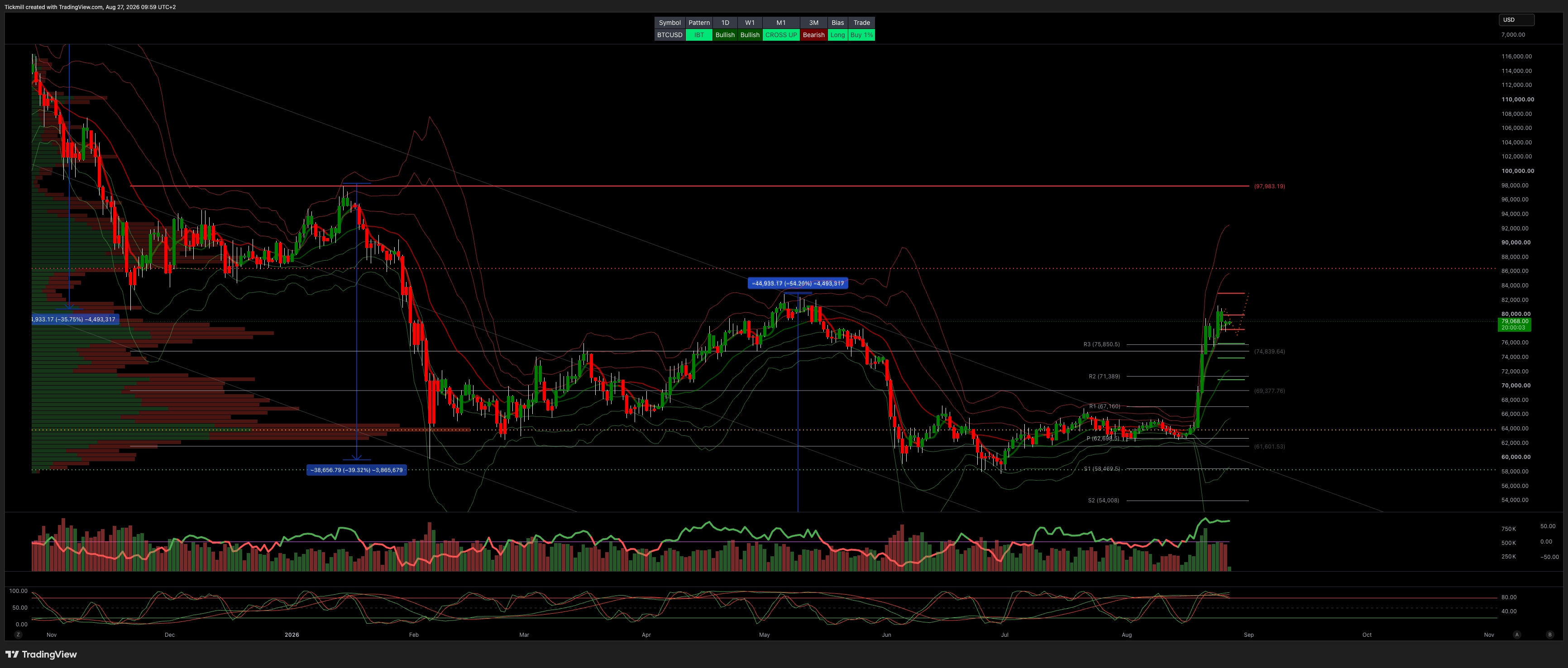The height and width of the screenshot is (668, 1568).
Task: Click the 2026 year marker on time axis
Action: tap(292, 635)
